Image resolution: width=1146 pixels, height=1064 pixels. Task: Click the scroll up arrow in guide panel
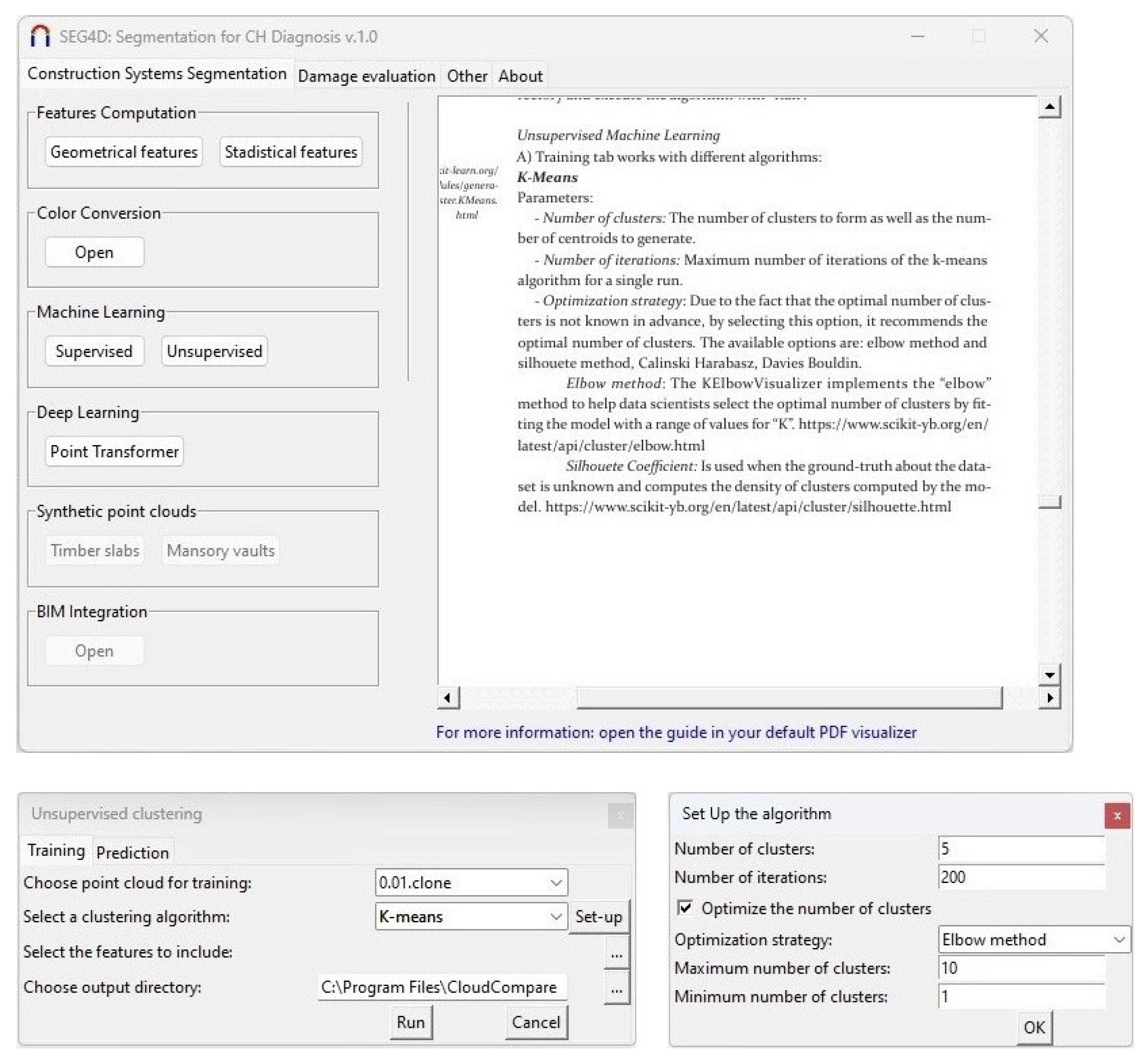click(1049, 106)
